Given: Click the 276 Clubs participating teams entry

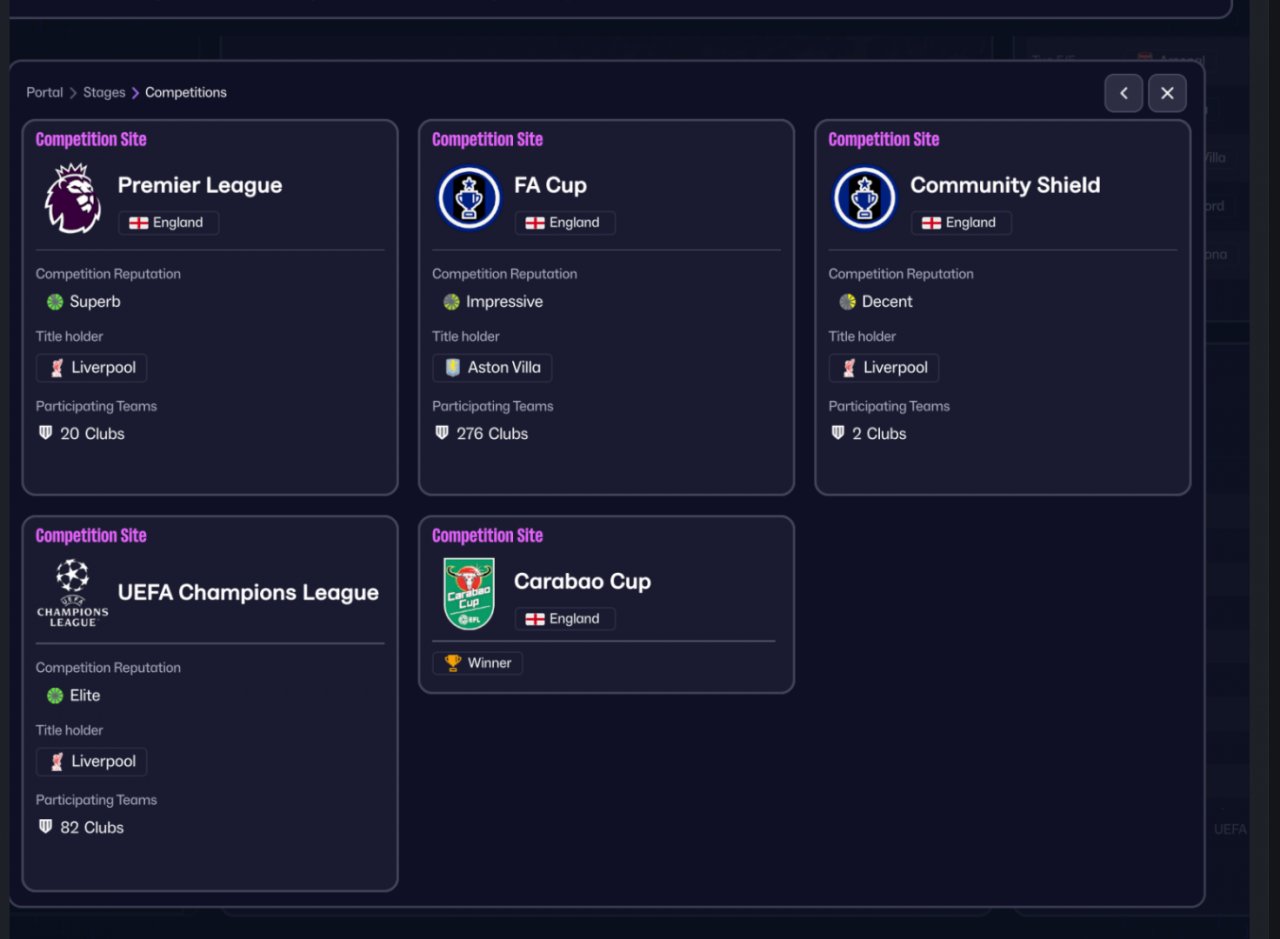Looking at the screenshot, I should (481, 434).
